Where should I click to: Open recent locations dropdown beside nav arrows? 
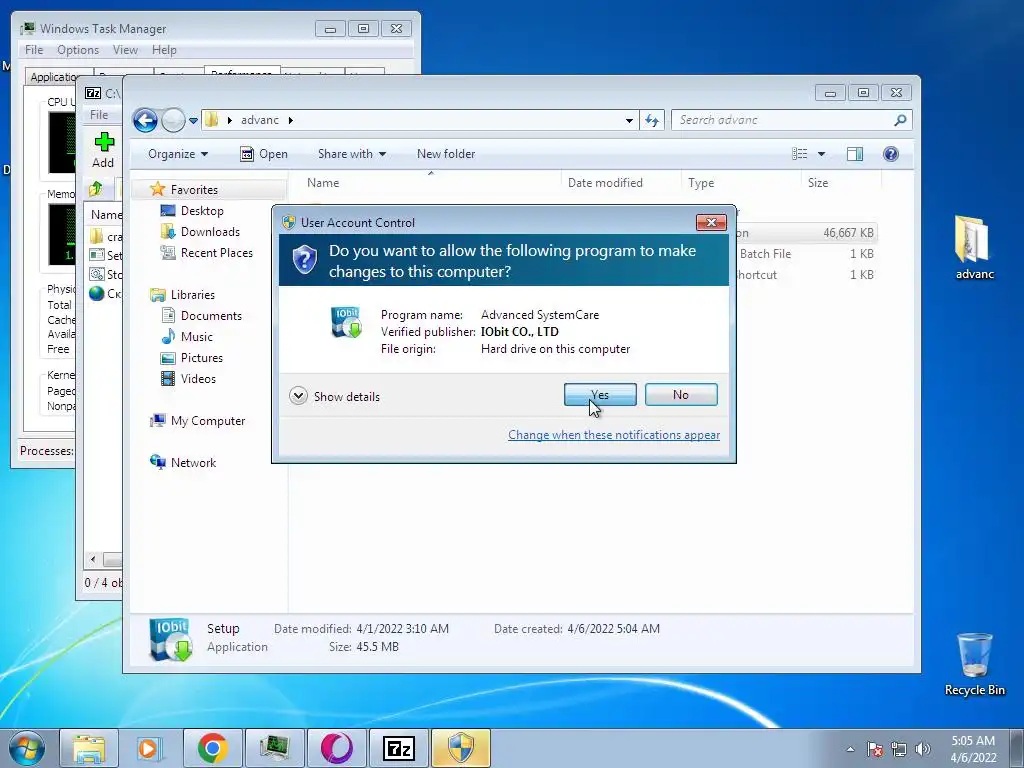pyautogui.click(x=193, y=121)
